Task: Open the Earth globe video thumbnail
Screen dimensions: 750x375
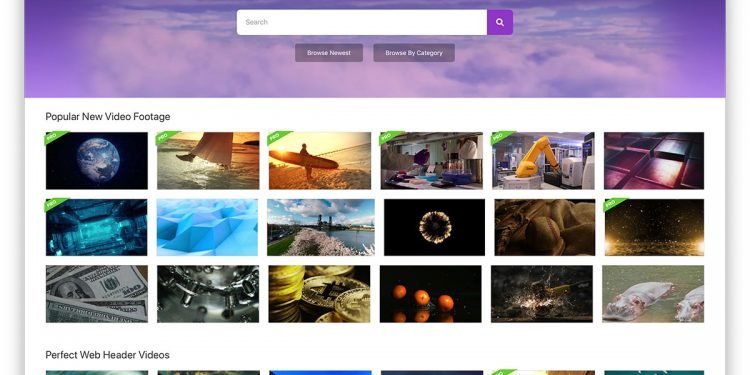Action: coord(97,161)
